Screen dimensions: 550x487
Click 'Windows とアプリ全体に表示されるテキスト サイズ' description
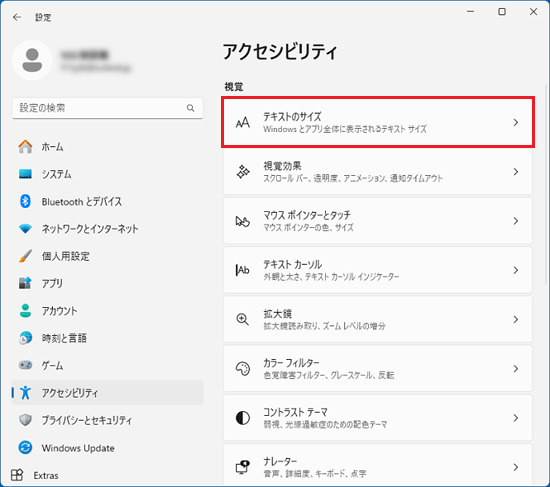click(345, 129)
